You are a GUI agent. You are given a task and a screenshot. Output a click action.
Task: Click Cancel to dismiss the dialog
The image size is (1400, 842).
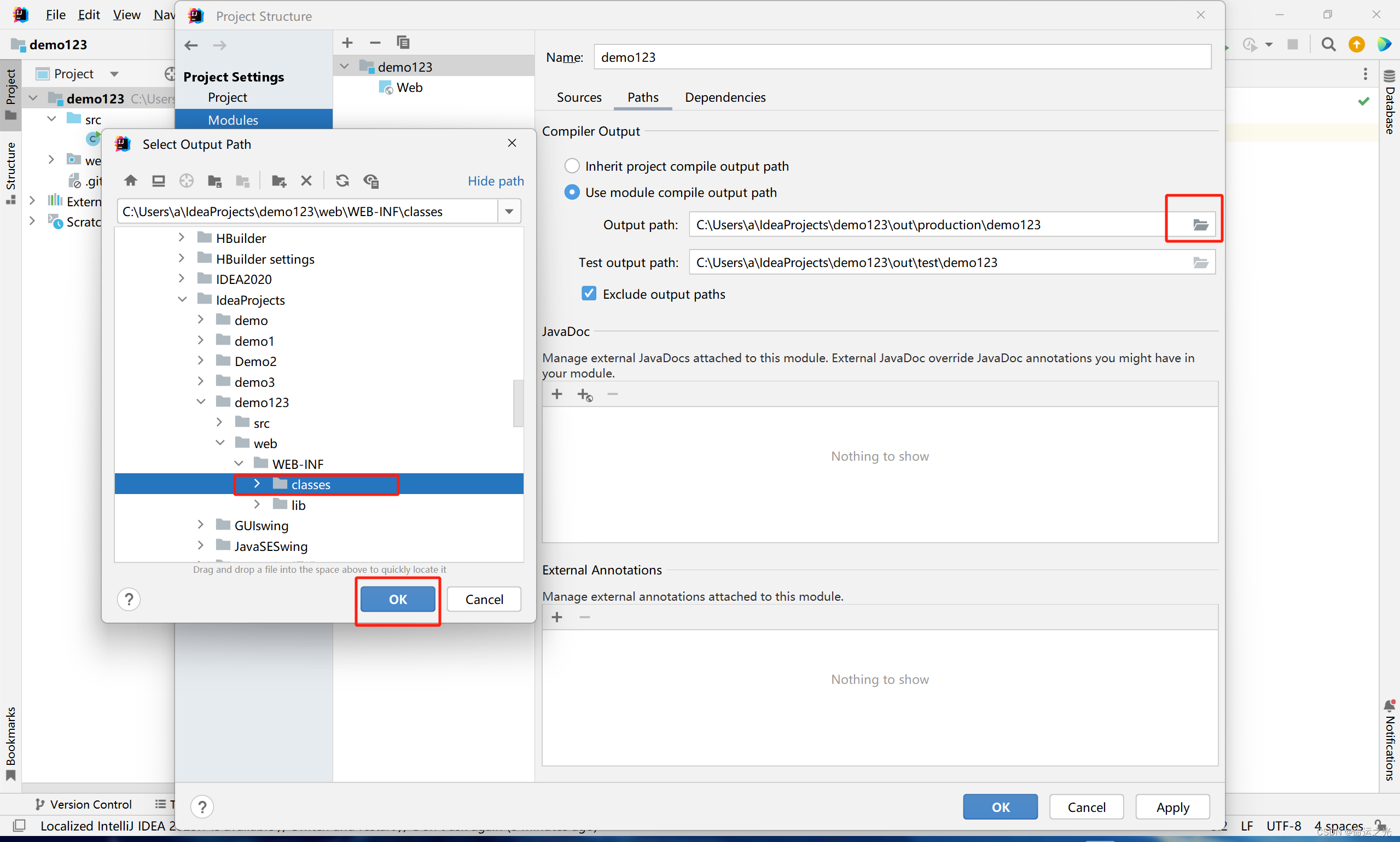pos(485,598)
